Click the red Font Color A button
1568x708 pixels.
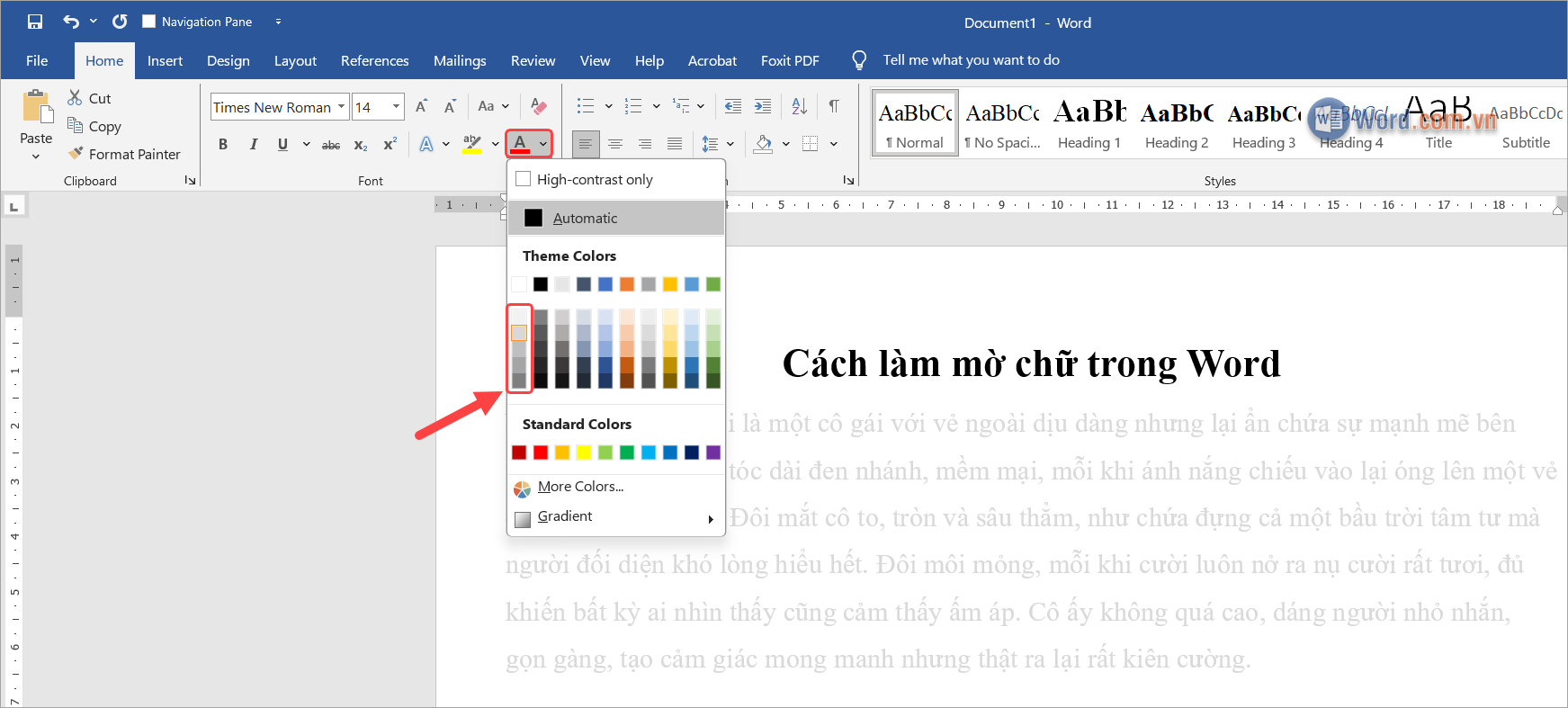(520, 144)
